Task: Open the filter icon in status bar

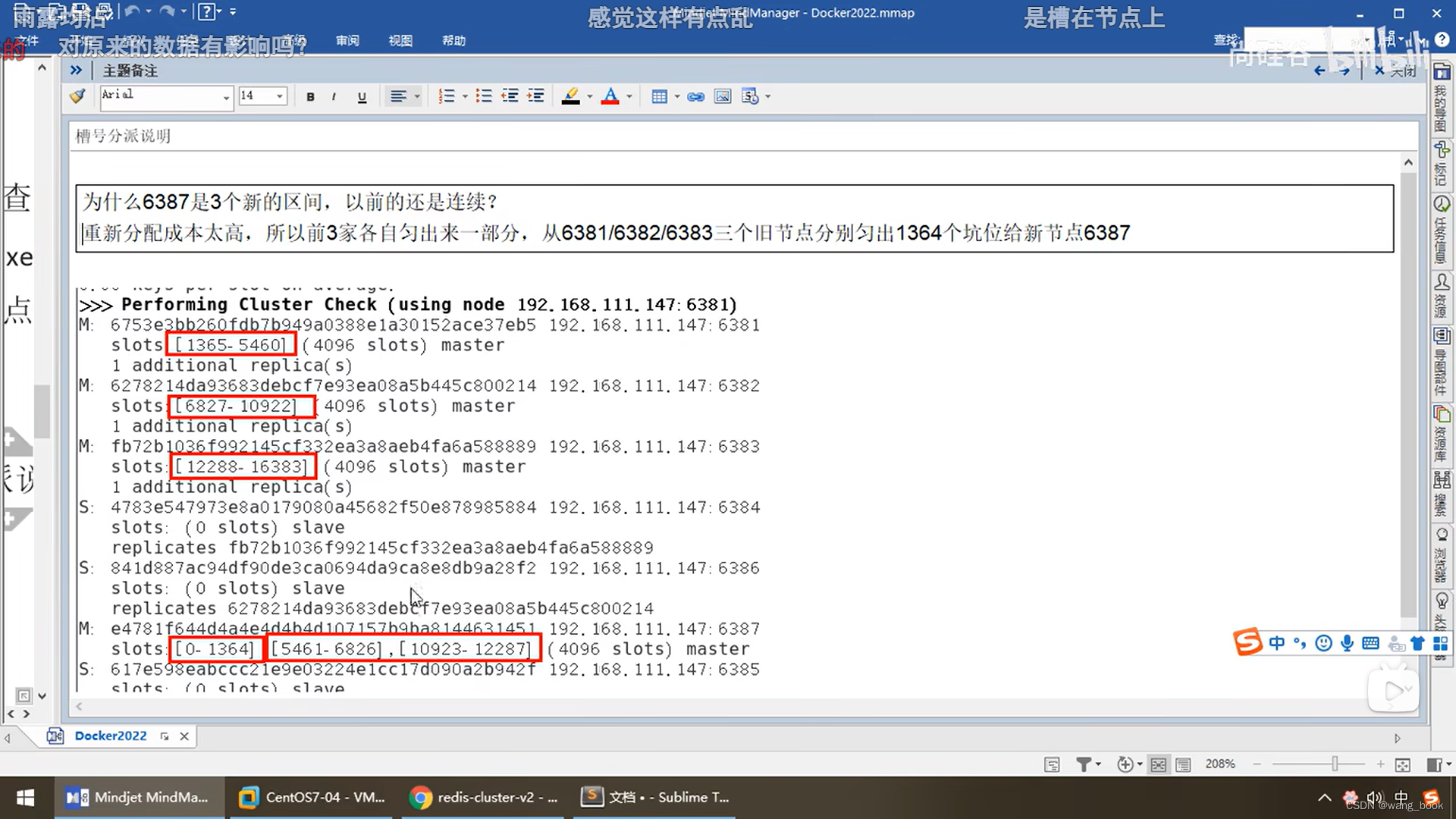Action: tap(1084, 764)
